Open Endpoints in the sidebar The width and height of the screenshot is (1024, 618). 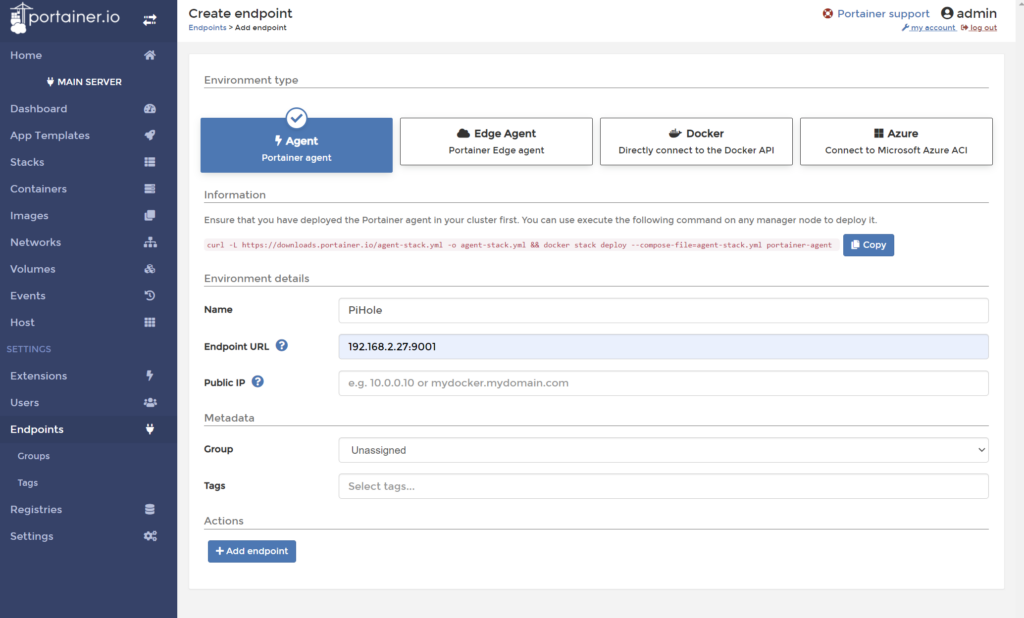pos(88,429)
